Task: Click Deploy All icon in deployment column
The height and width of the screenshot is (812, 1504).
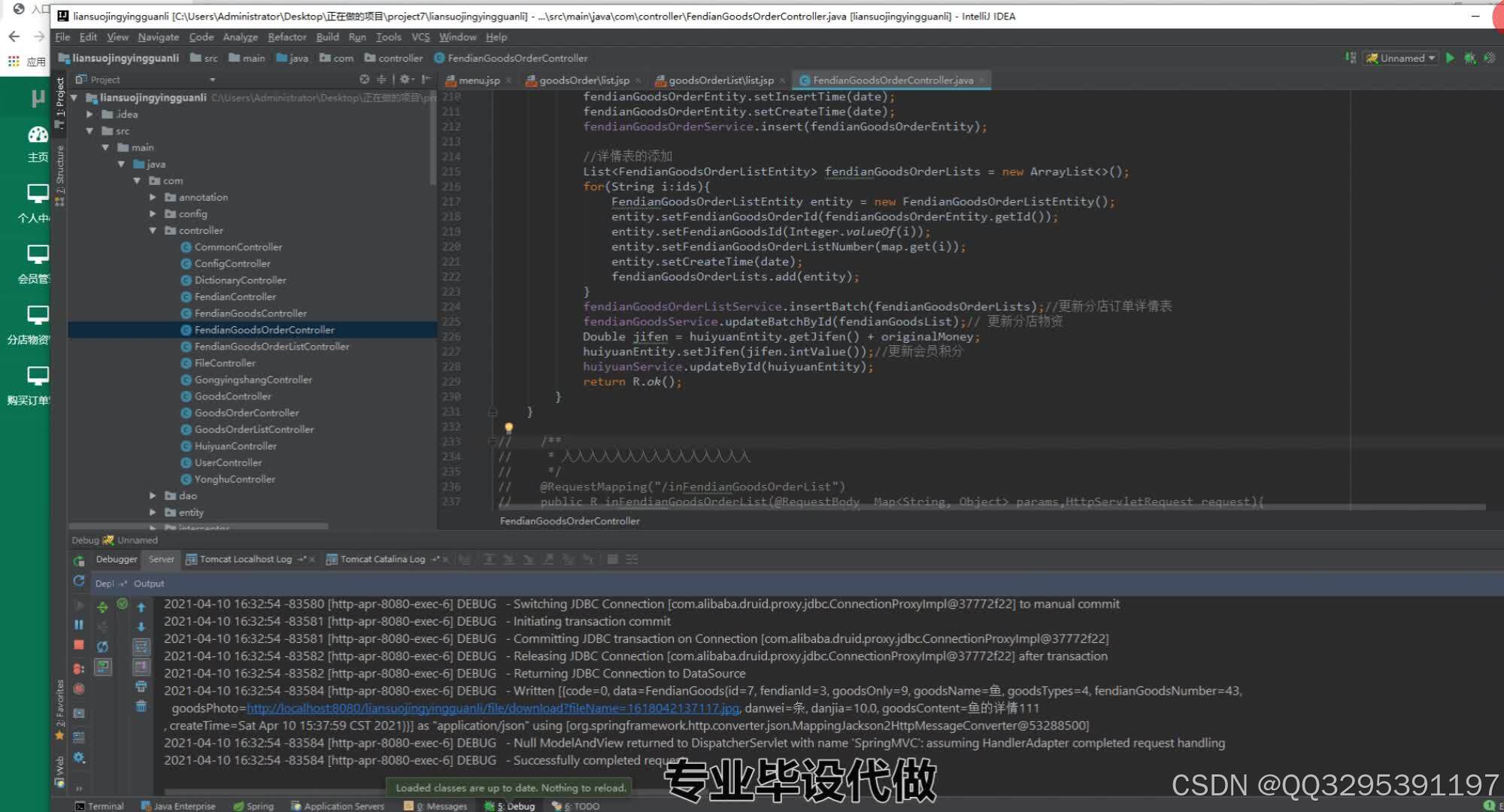Action: click(x=102, y=607)
